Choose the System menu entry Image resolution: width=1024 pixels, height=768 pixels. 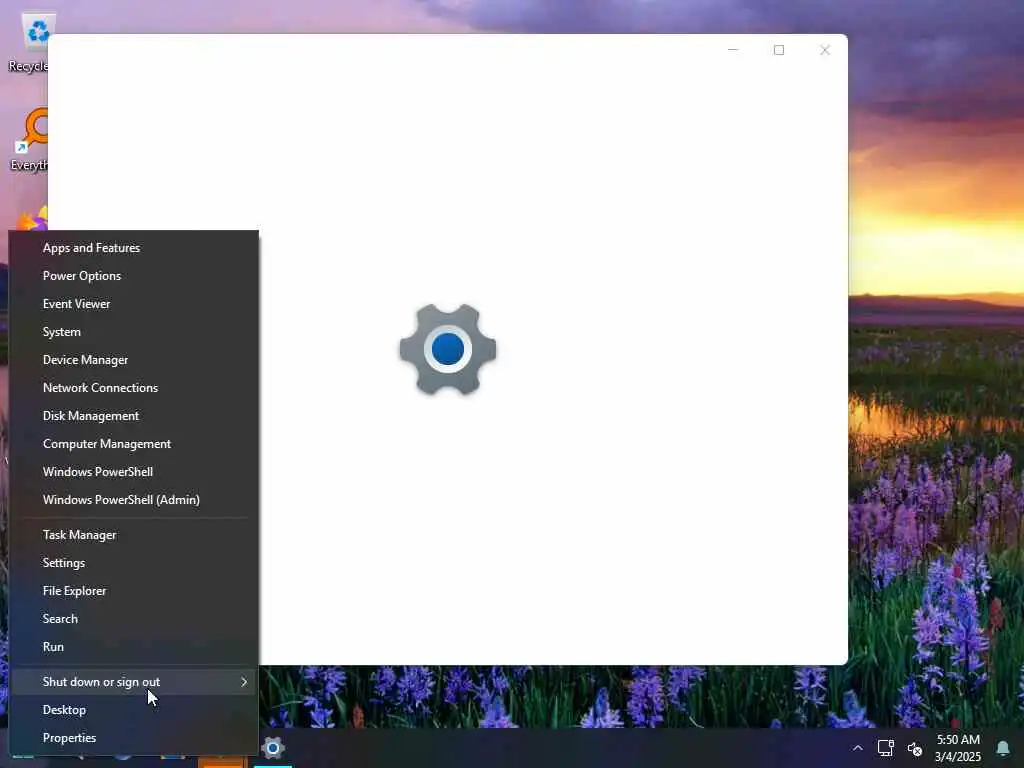coord(134,332)
